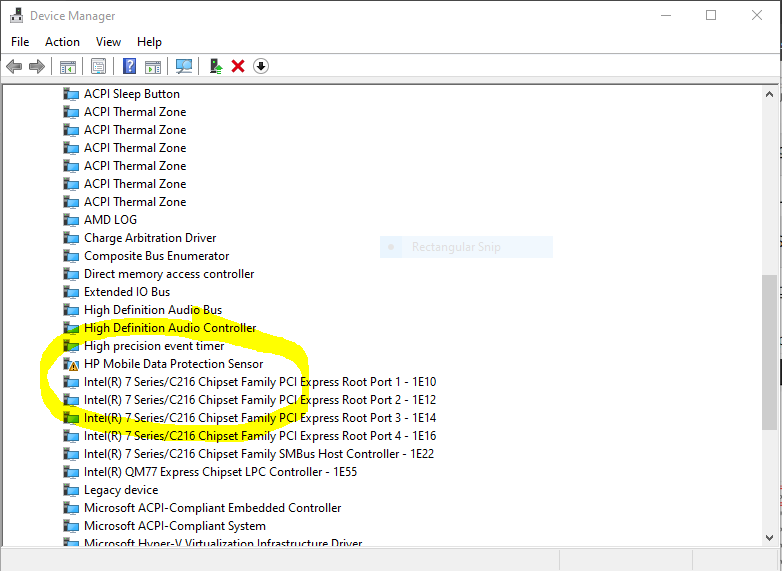Select Microsoft ACPI-Compliant Embedded Controller
782x571 pixels.
(x=212, y=508)
